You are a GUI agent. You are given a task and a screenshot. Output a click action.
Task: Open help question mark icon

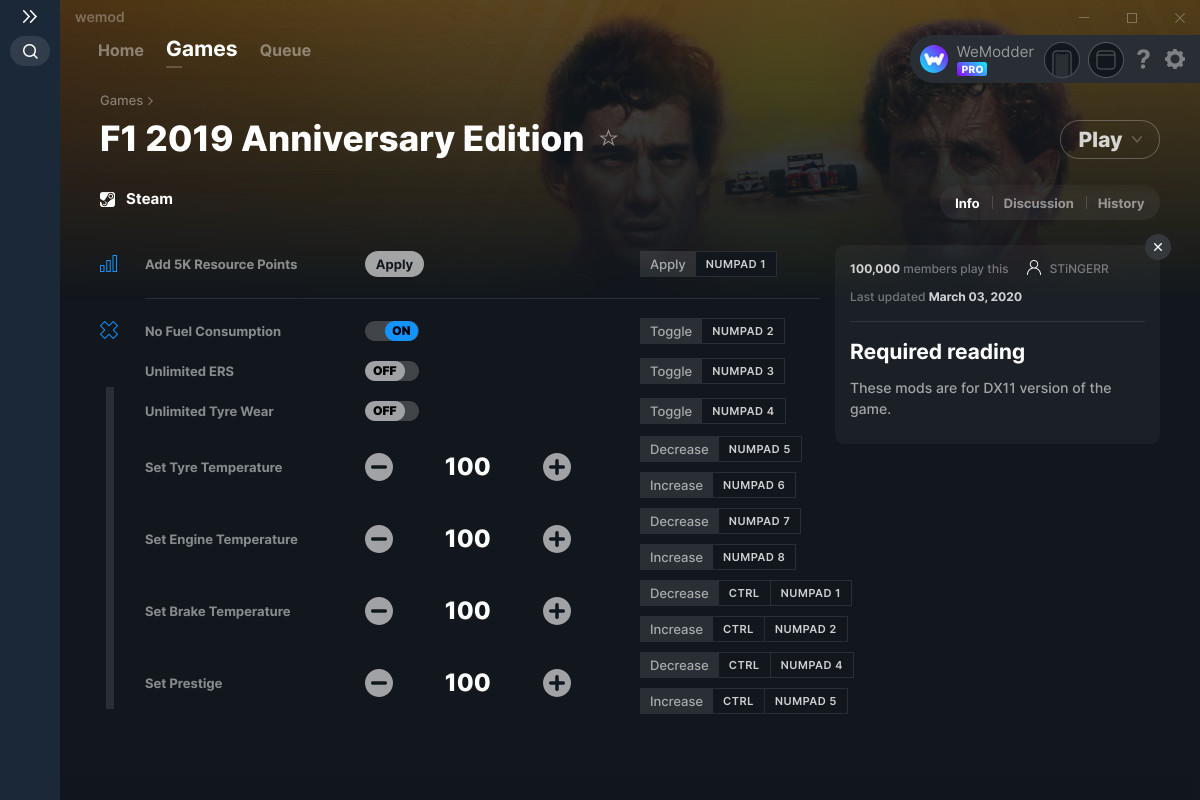click(1143, 60)
